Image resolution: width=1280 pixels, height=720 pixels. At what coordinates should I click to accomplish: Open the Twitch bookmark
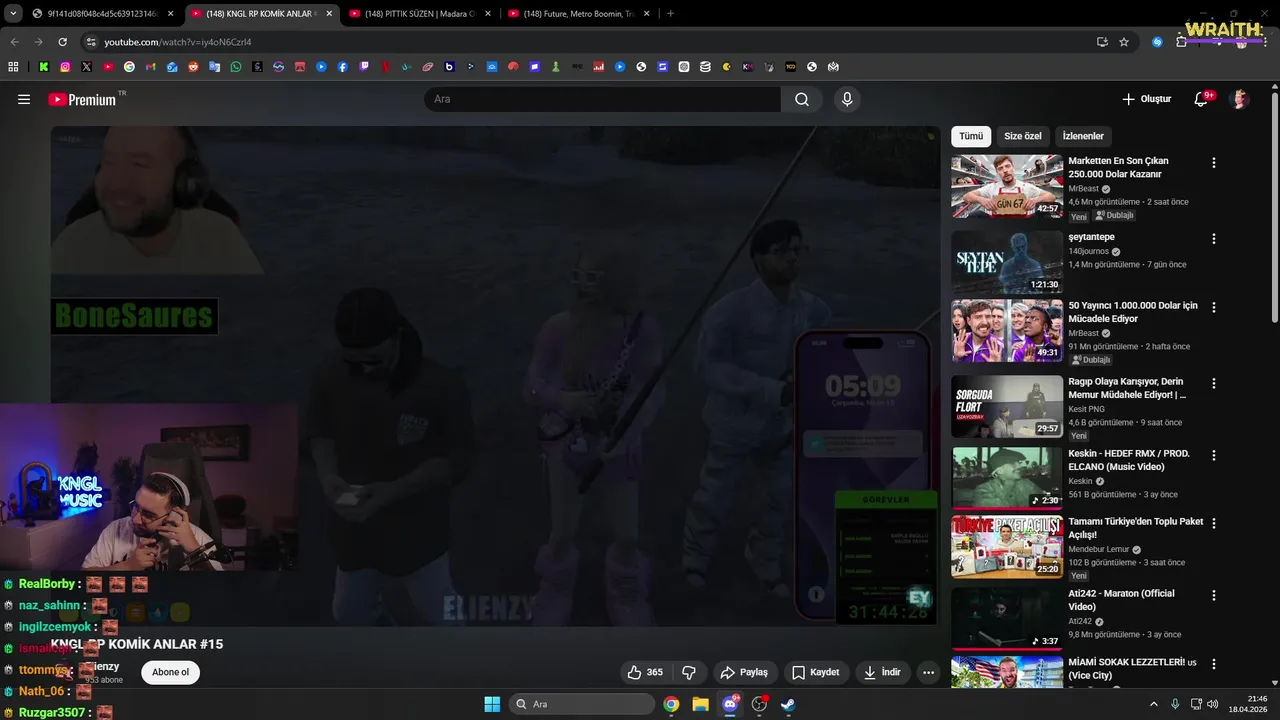point(364,67)
